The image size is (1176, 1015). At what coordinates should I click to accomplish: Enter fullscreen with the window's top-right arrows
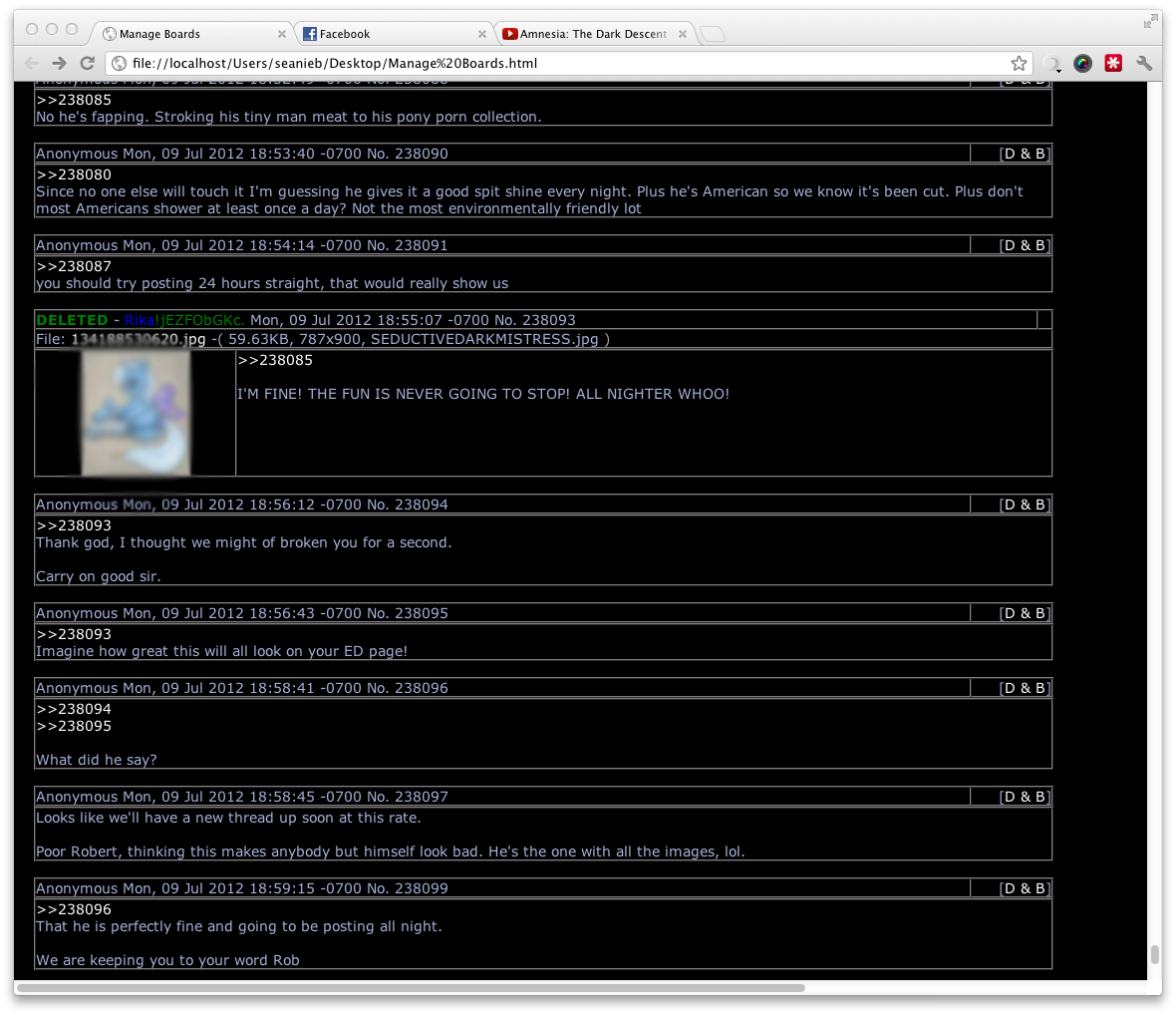coord(1150,21)
